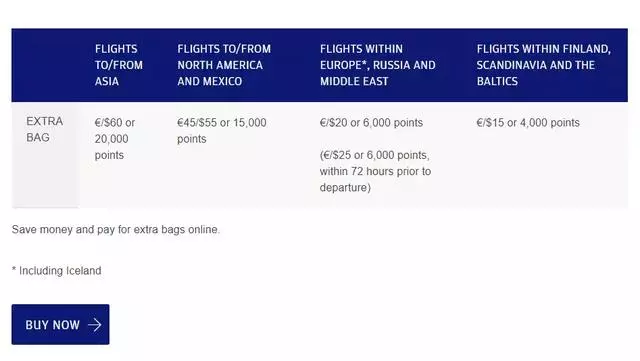The width and height of the screenshot is (640, 361).
Task: Click the AND MEXICO text in header
Action: (209, 81)
